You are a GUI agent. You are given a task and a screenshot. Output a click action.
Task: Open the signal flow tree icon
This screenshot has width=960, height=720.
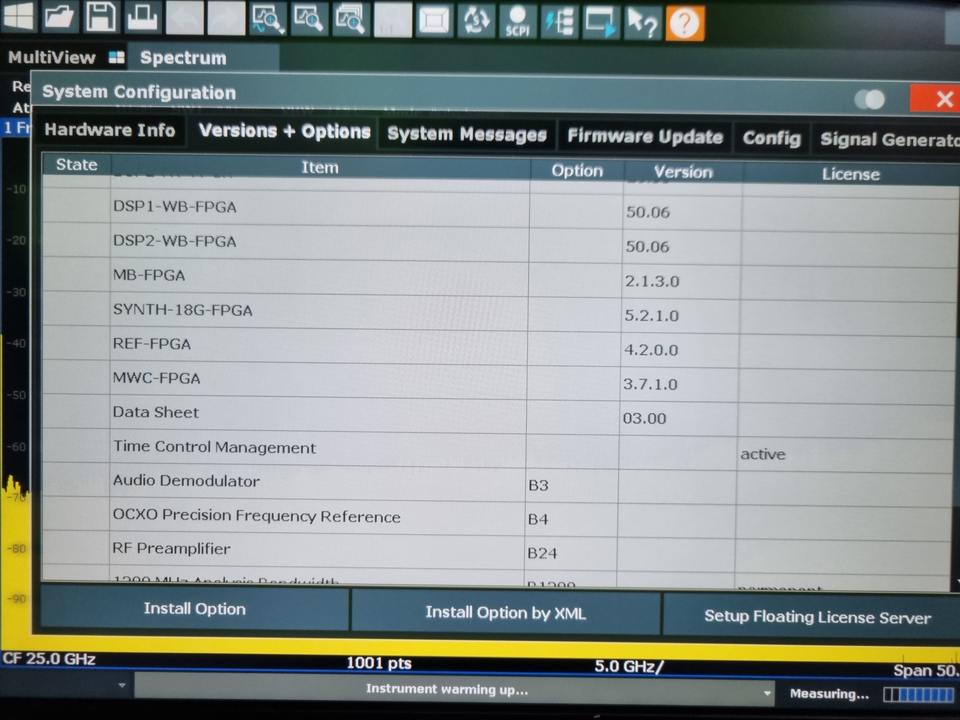[x=560, y=23]
